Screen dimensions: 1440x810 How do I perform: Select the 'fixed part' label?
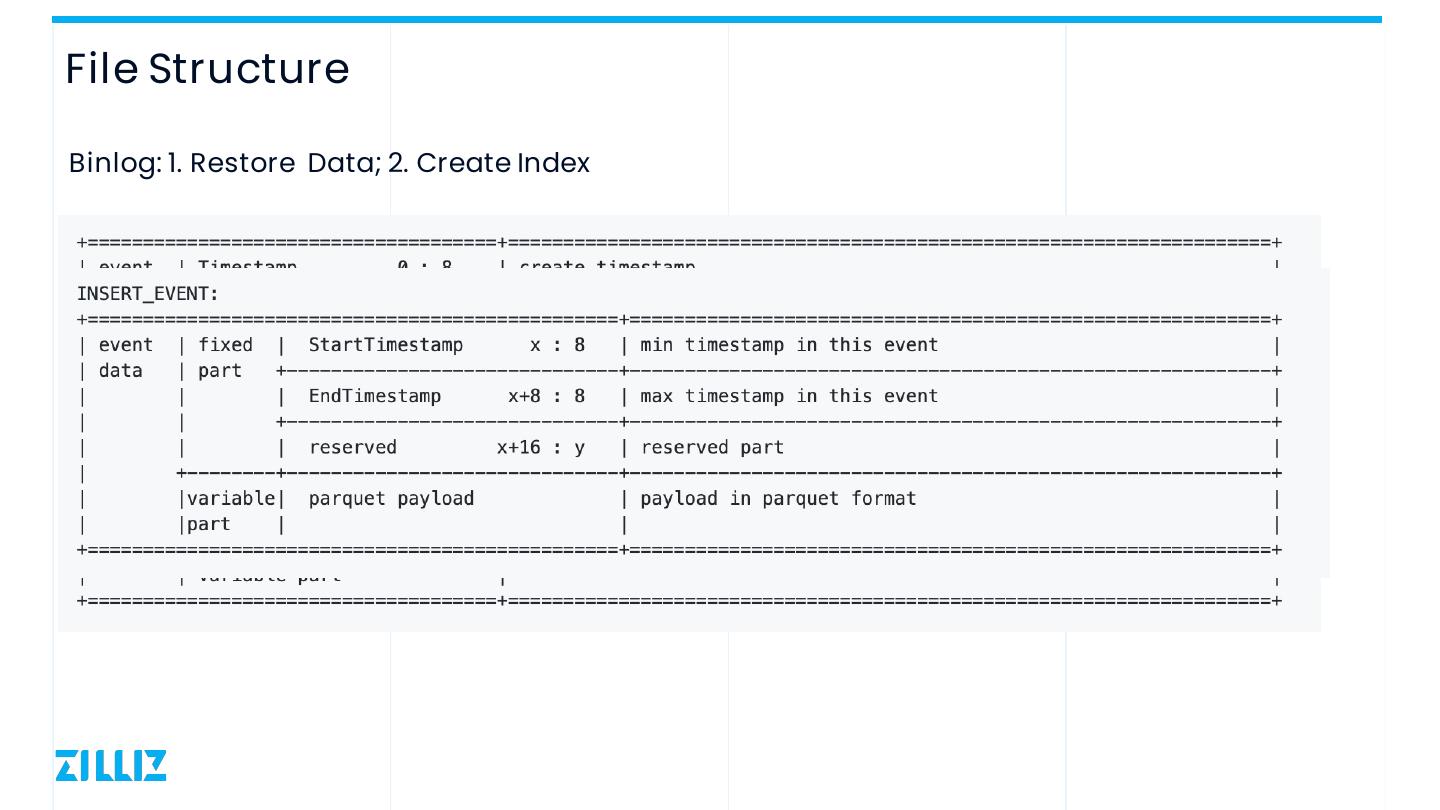225,357
